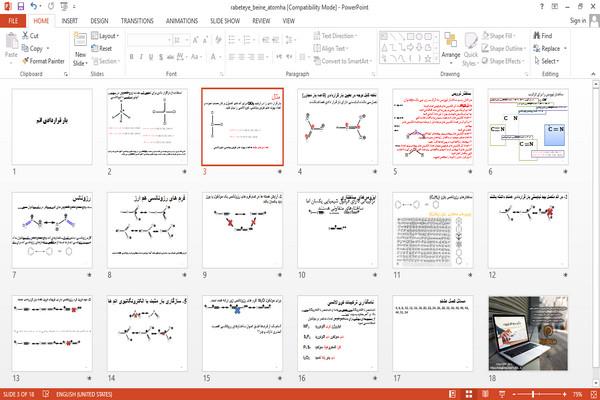Open Shape Effects dropdown
The width and height of the screenshot is (600, 400).
point(502,61)
